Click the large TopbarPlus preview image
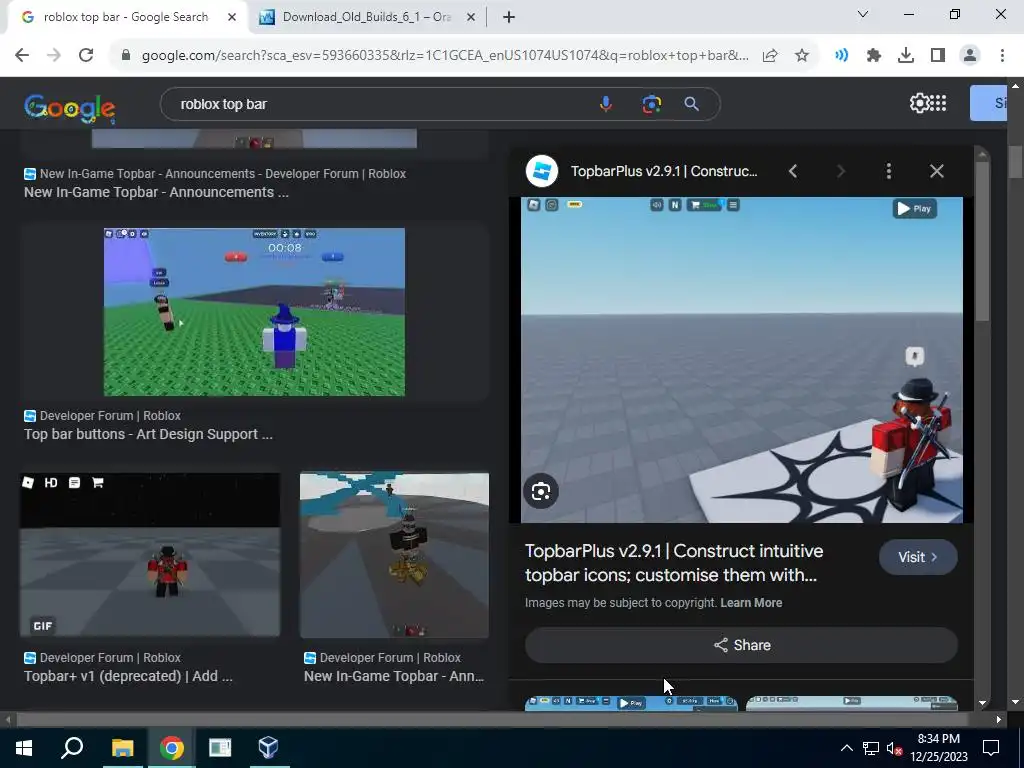The height and width of the screenshot is (768, 1024). [x=741, y=360]
